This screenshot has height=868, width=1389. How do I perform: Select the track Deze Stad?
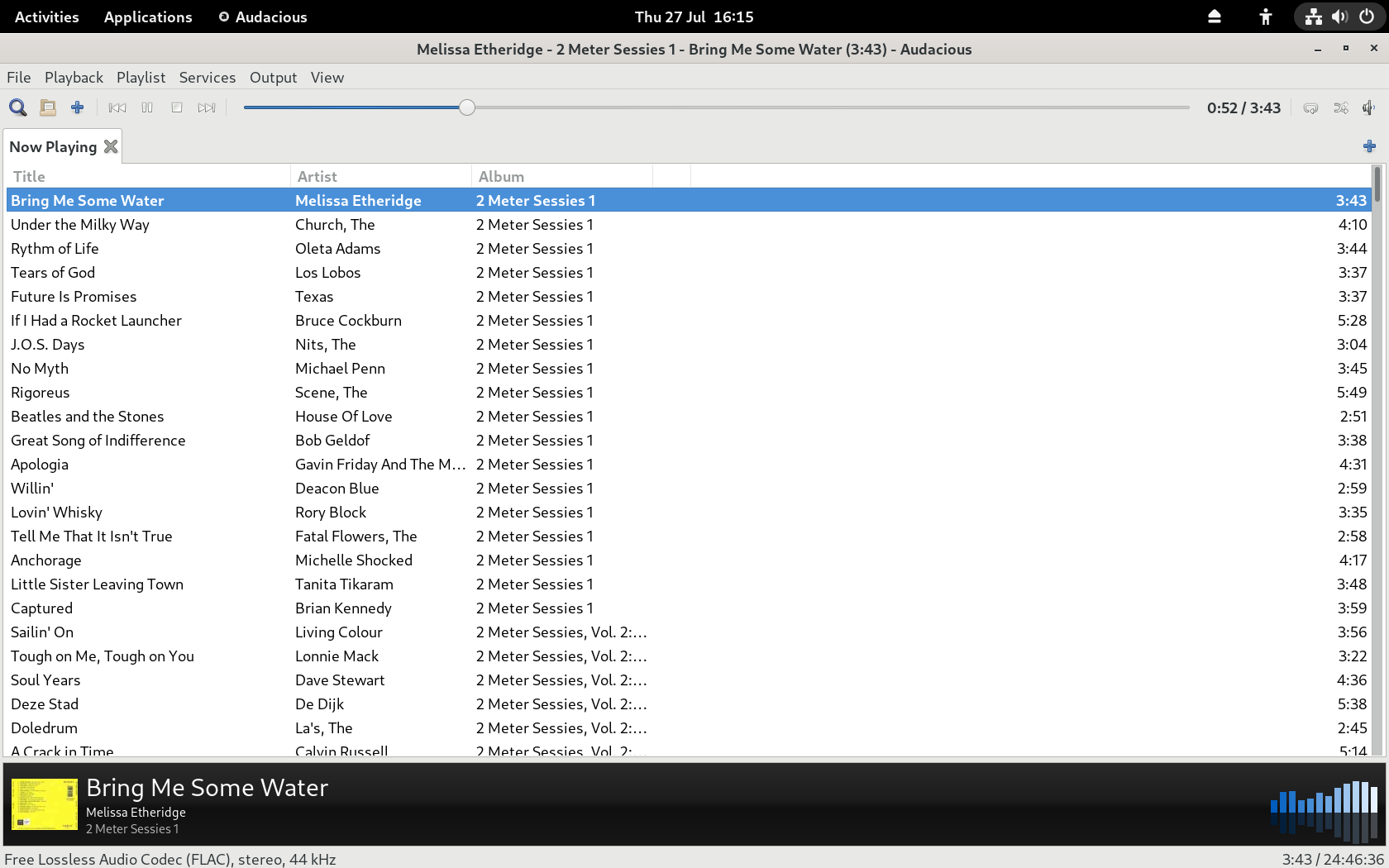coord(689,703)
